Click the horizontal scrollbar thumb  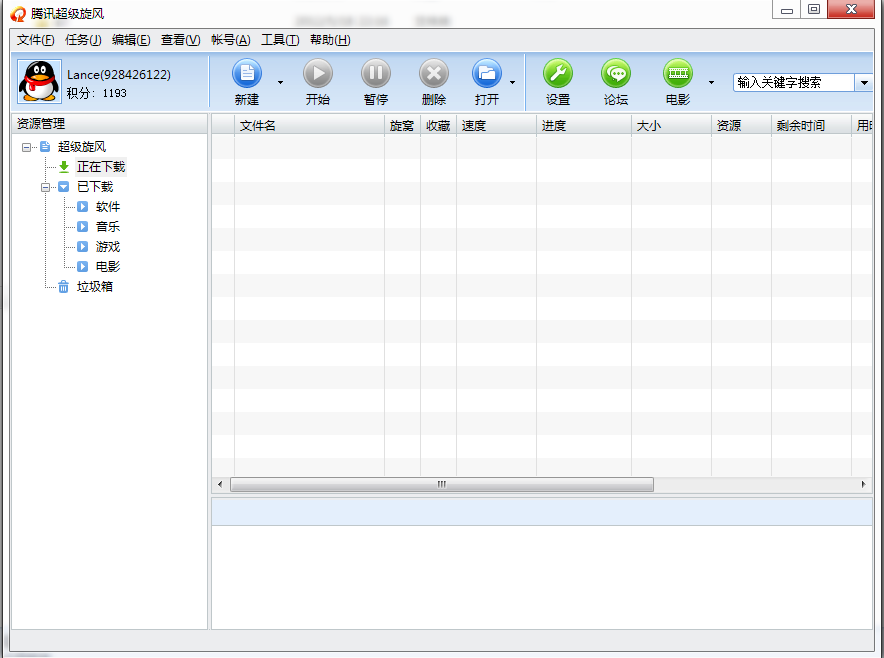tap(441, 485)
